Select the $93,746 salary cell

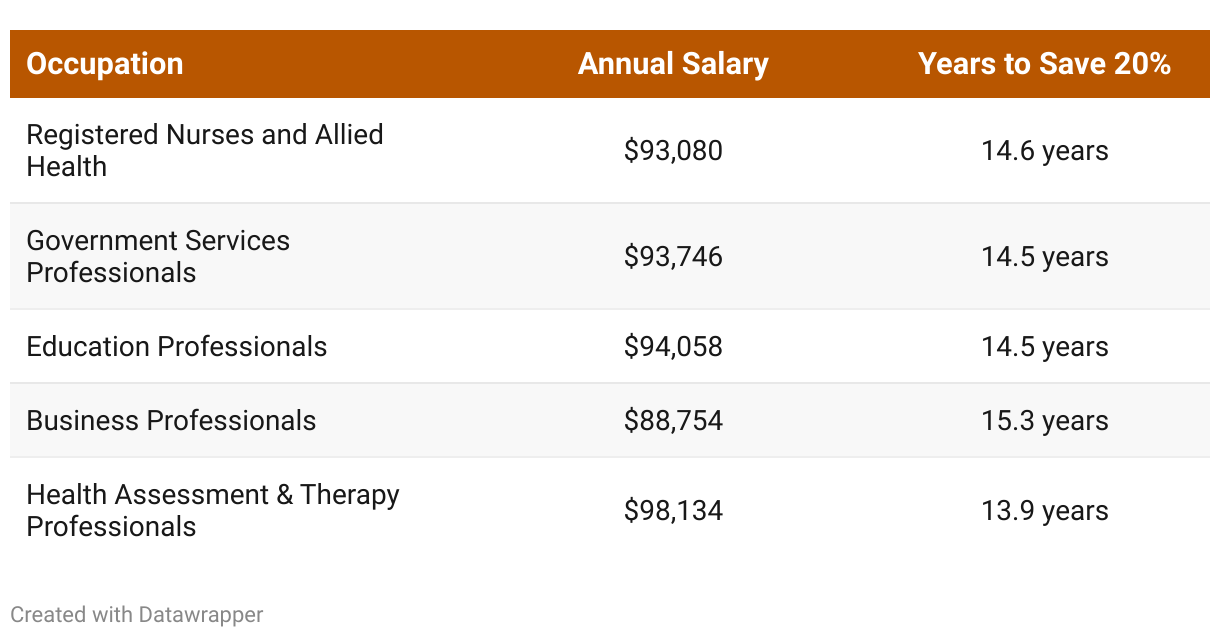pyautogui.click(x=673, y=257)
